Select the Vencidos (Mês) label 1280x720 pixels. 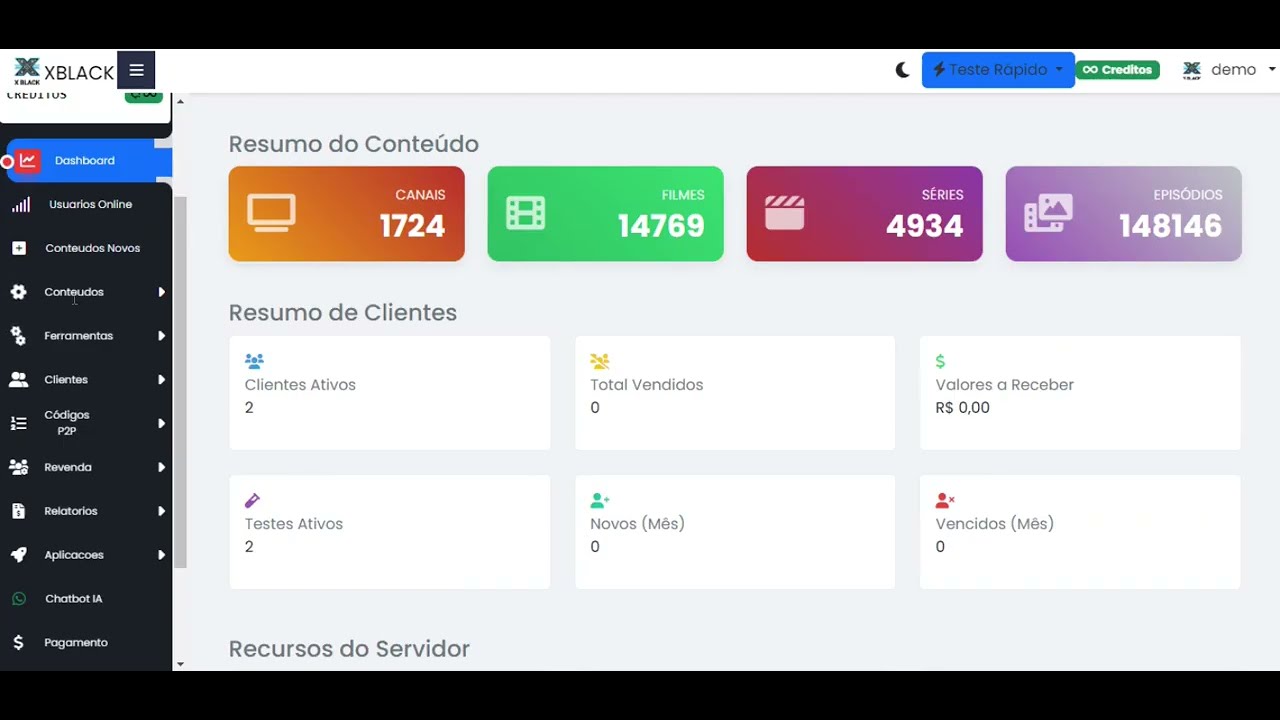point(995,524)
